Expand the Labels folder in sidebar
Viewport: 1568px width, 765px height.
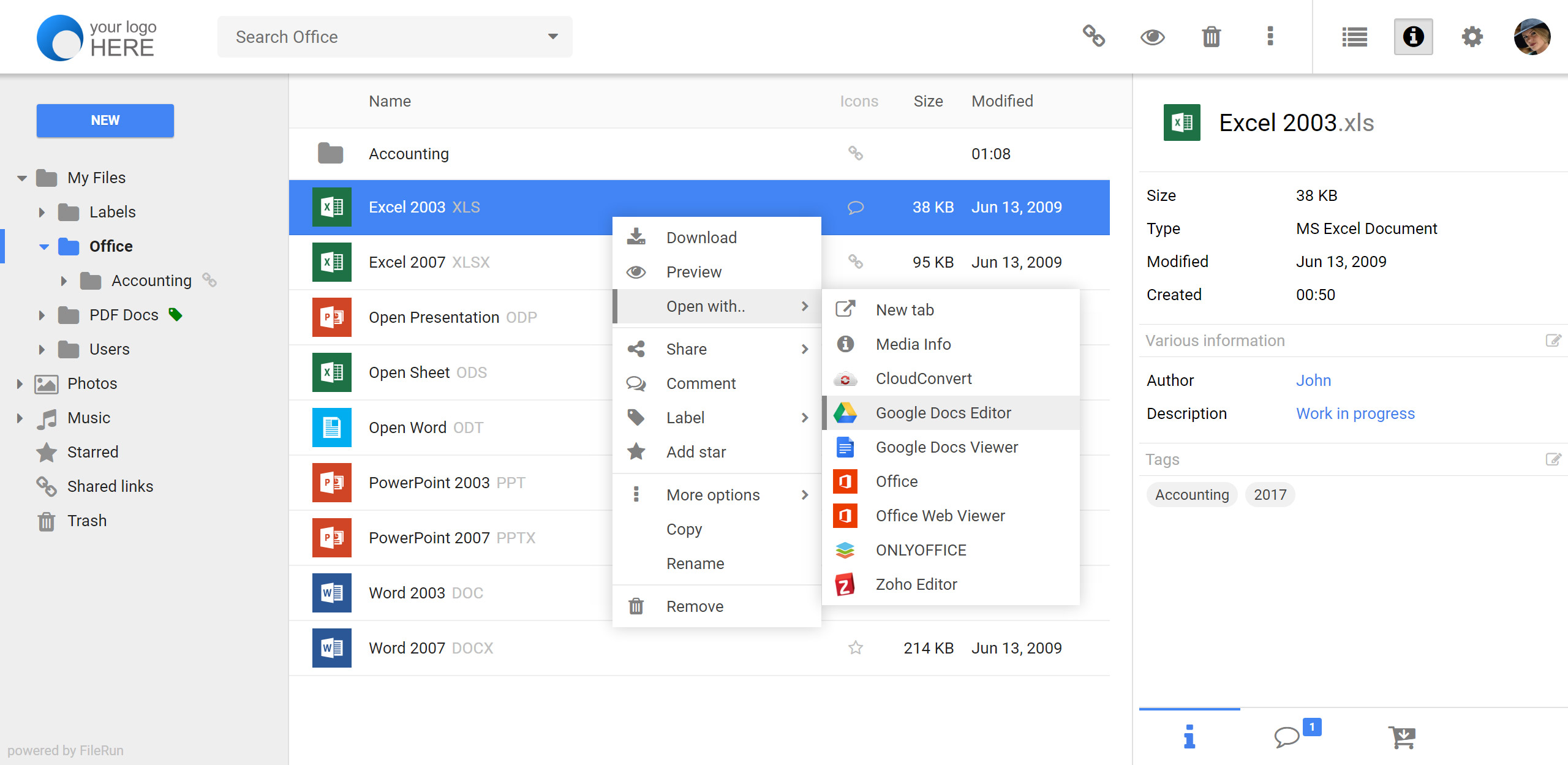coord(44,212)
